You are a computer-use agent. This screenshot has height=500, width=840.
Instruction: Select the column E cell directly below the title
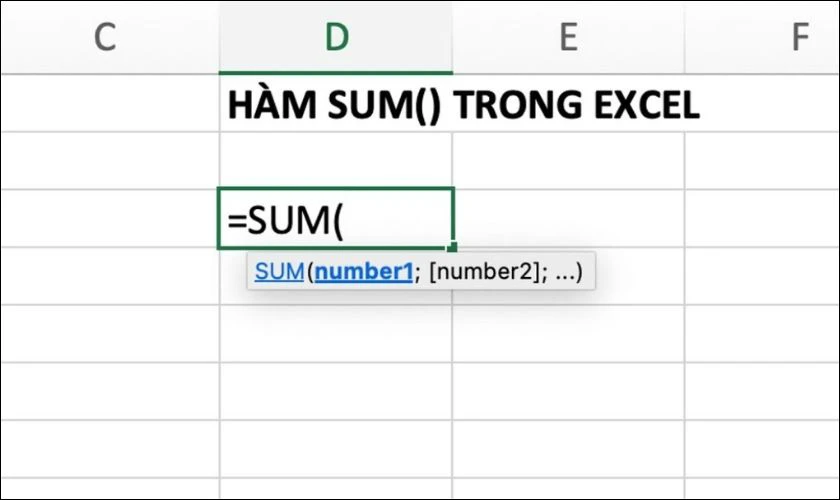568,160
